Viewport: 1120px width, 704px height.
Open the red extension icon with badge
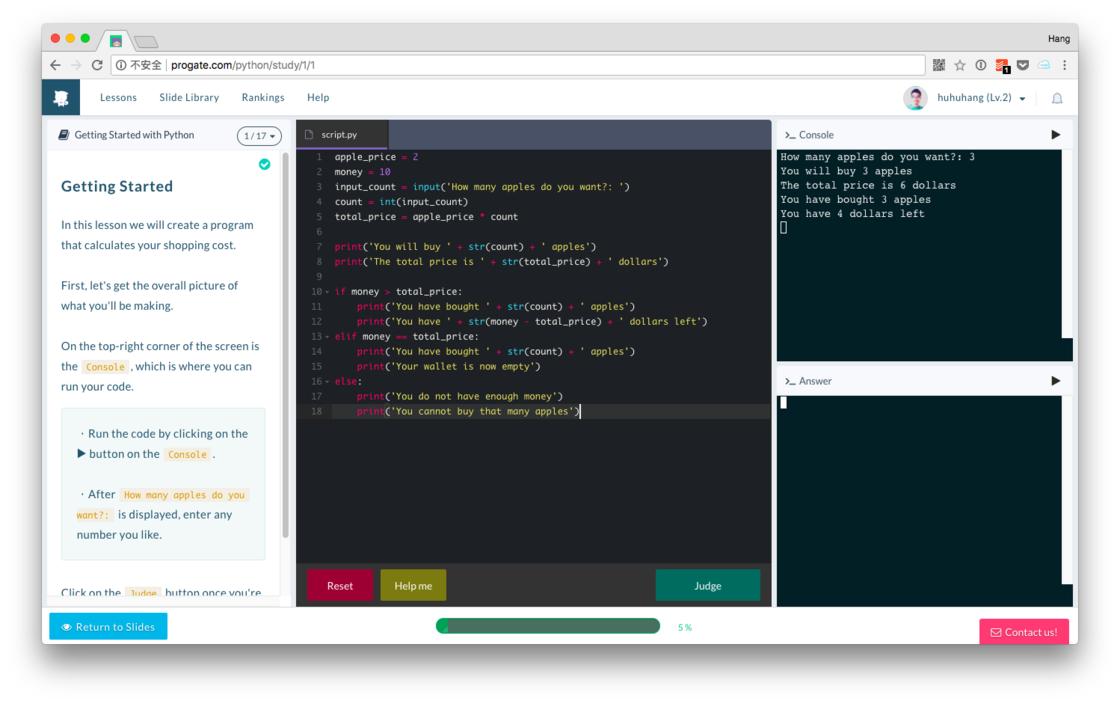(1002, 66)
